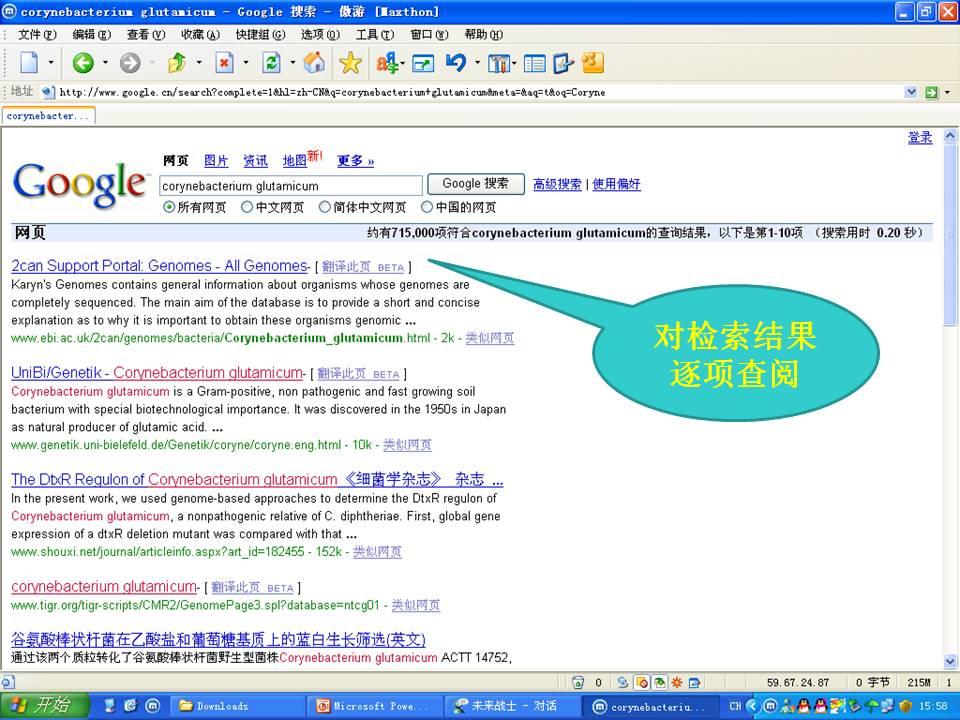The image size is (960, 720).
Task: Go back with the green Back arrow
Action: (83, 62)
